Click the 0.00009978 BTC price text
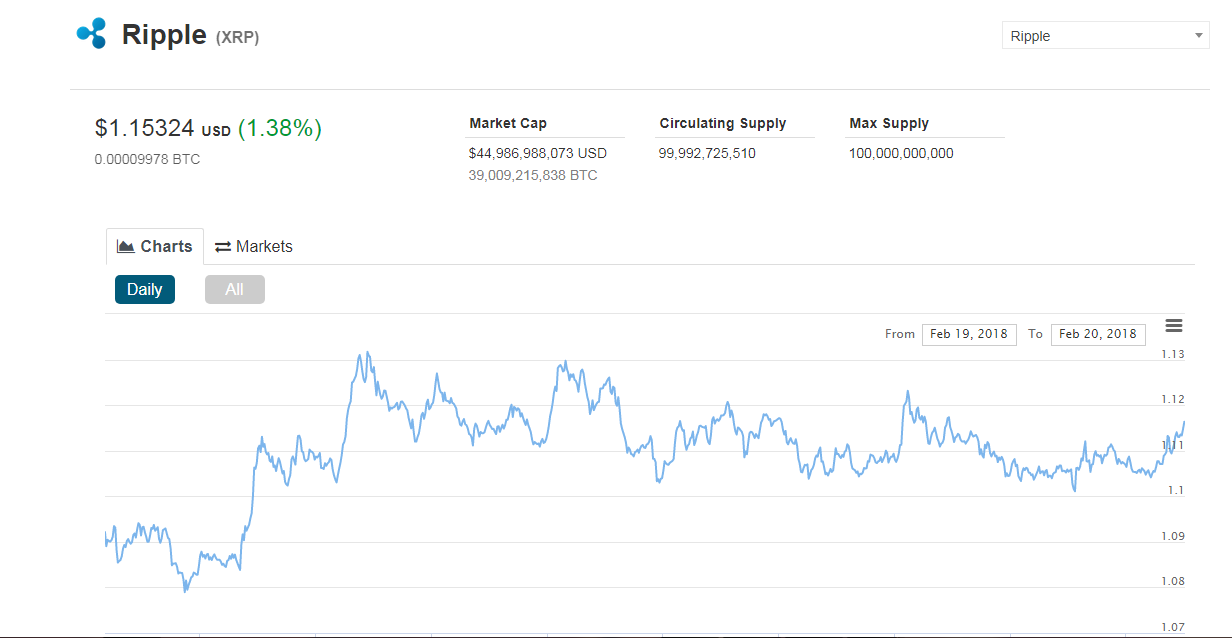 147,159
